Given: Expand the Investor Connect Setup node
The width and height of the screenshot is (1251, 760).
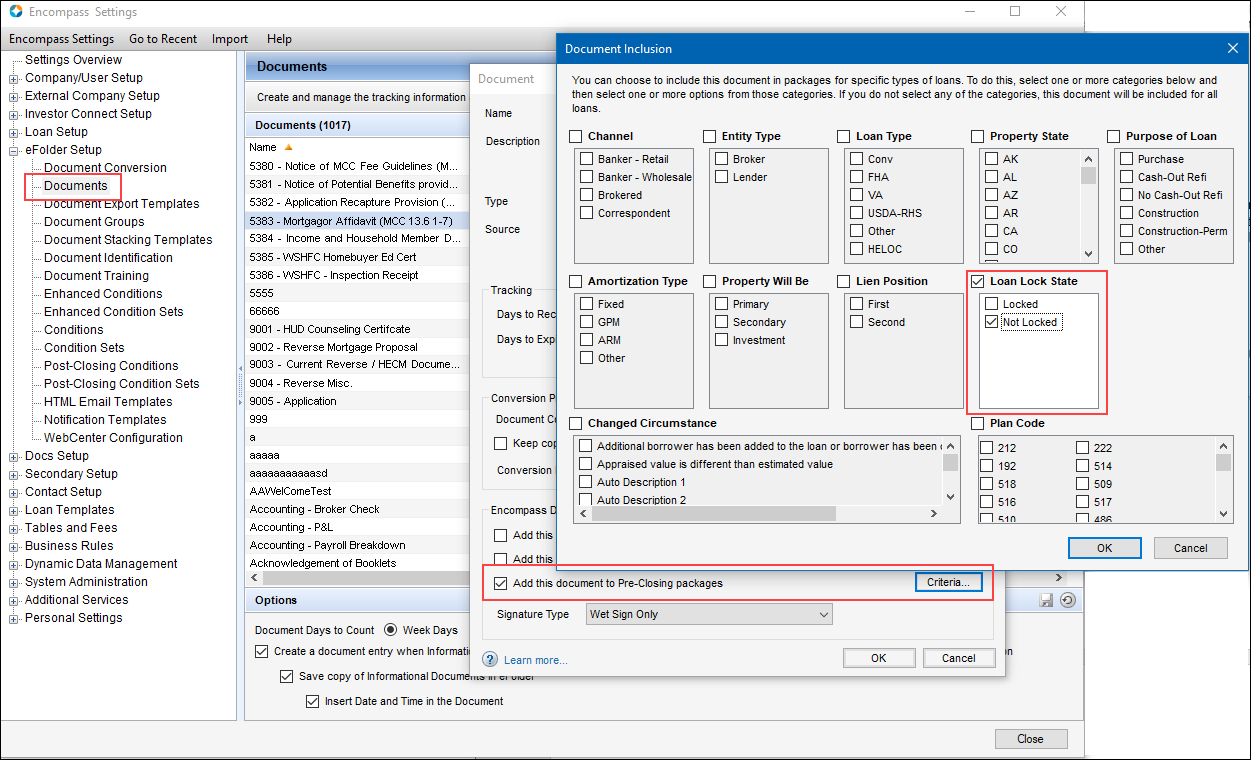Looking at the screenshot, I should [x=14, y=114].
